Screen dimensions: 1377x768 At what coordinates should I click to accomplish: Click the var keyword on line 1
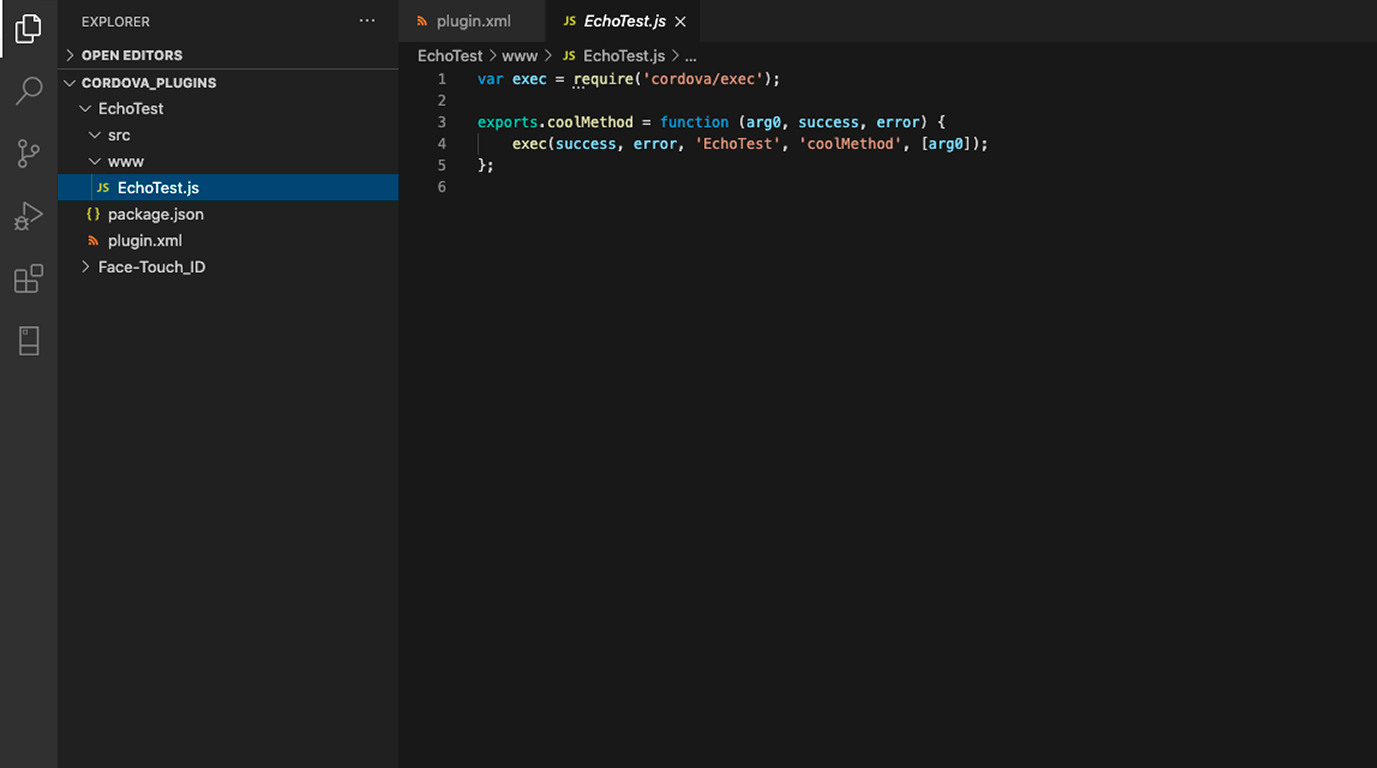[x=490, y=79]
